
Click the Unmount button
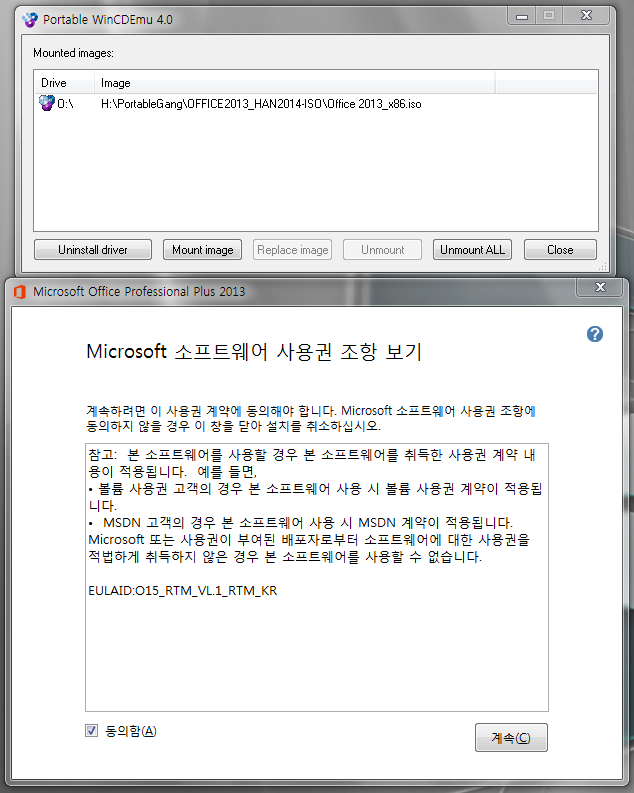click(382, 250)
